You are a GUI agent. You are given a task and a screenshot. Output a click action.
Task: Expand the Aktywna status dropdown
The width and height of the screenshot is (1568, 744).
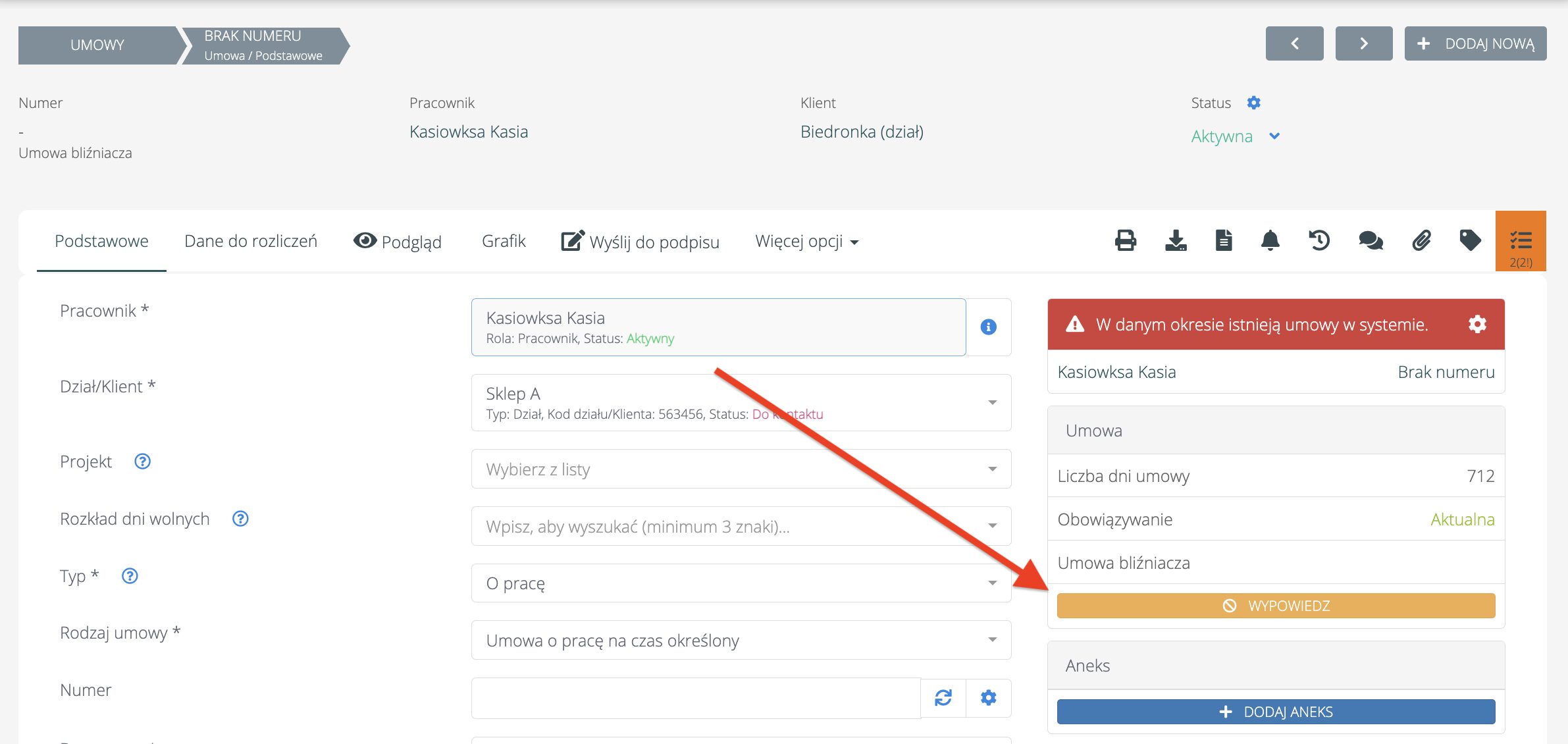coord(1274,136)
